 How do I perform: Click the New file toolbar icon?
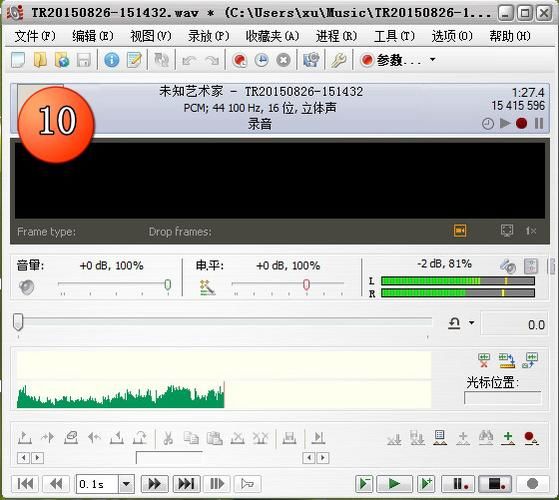[x=18, y=60]
